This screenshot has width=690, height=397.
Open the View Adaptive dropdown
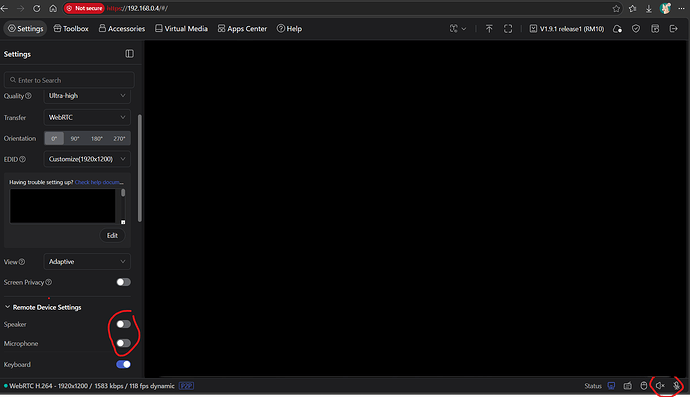tap(87, 262)
